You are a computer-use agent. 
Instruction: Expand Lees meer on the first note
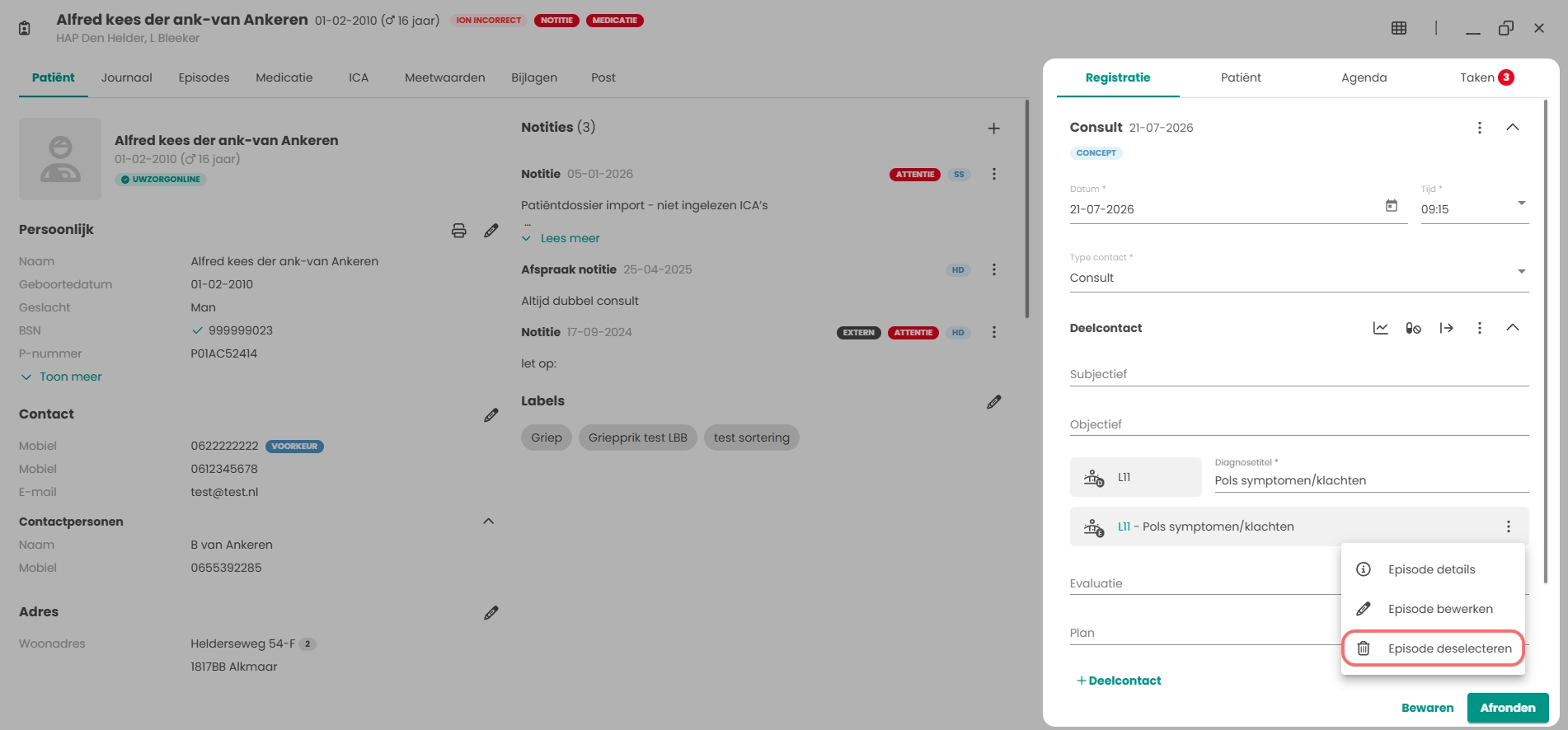(561, 238)
